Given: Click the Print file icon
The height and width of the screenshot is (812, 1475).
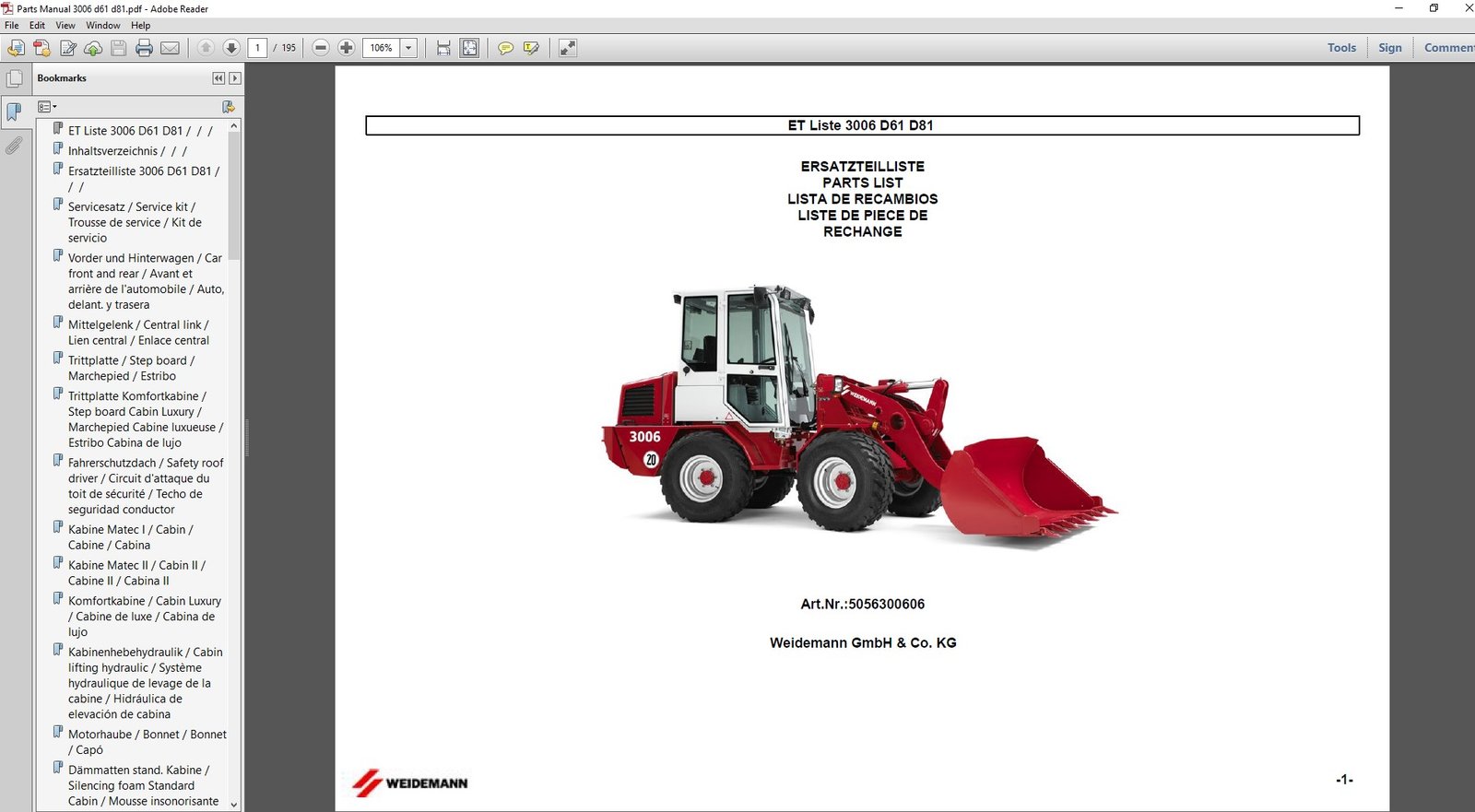Looking at the screenshot, I should pyautogui.click(x=144, y=48).
